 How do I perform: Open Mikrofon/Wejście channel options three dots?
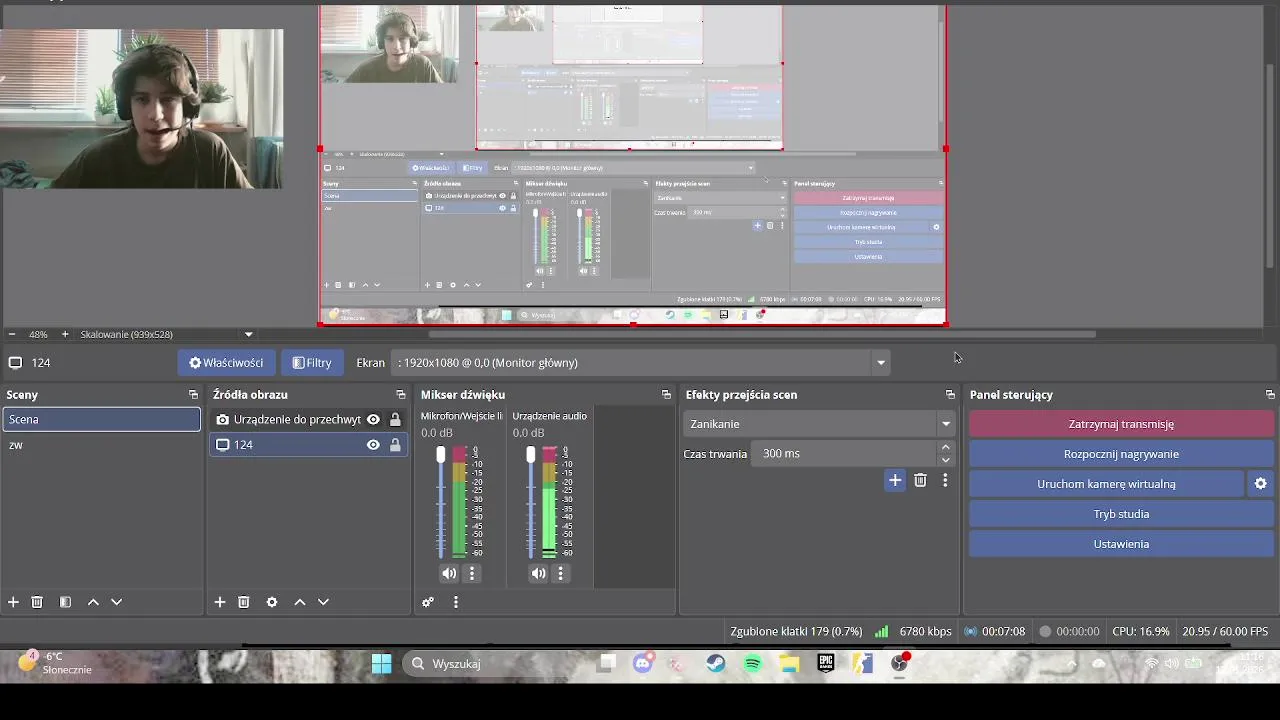pyautogui.click(x=472, y=573)
